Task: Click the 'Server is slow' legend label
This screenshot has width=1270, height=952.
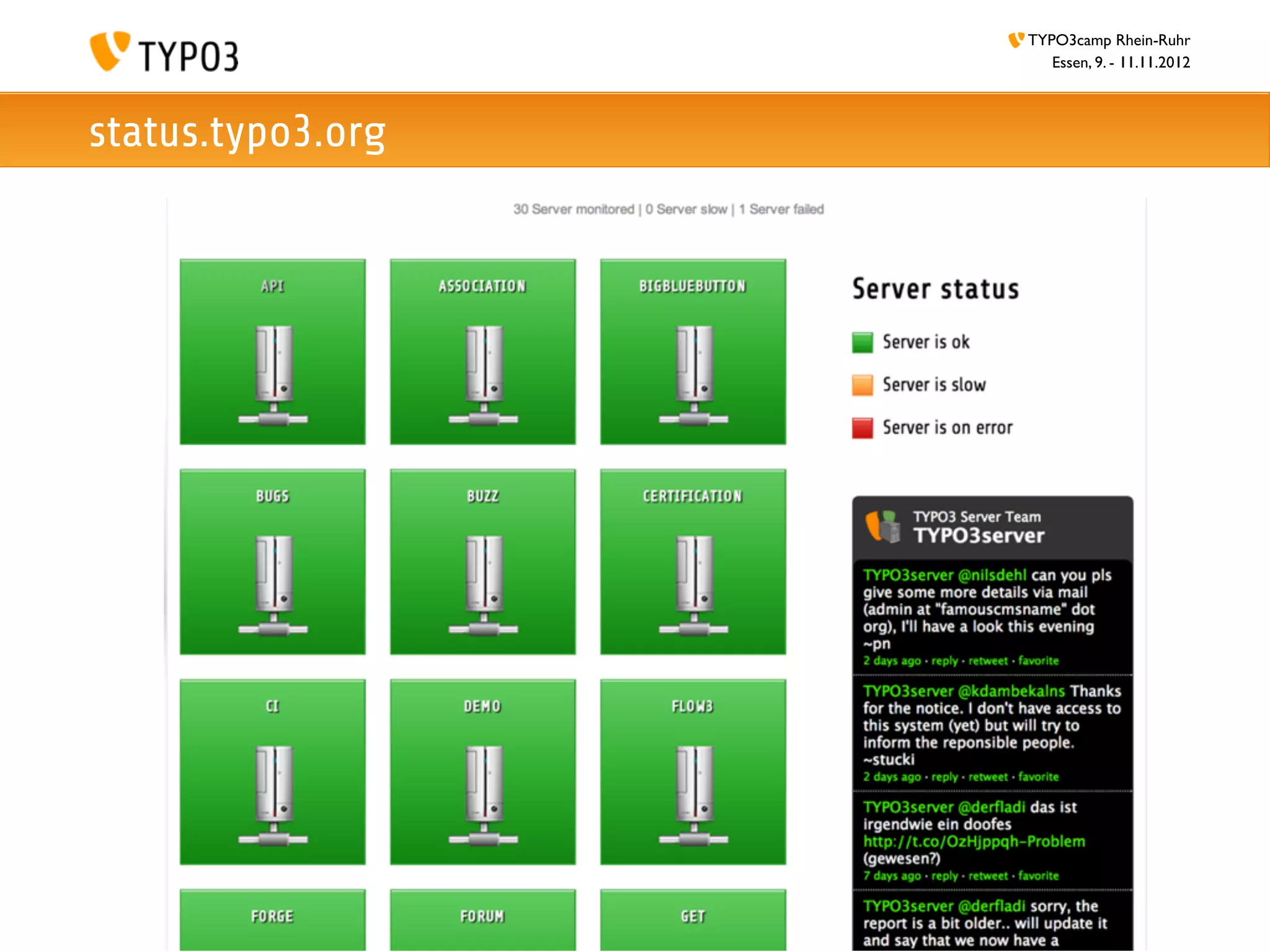Action: tap(935, 385)
